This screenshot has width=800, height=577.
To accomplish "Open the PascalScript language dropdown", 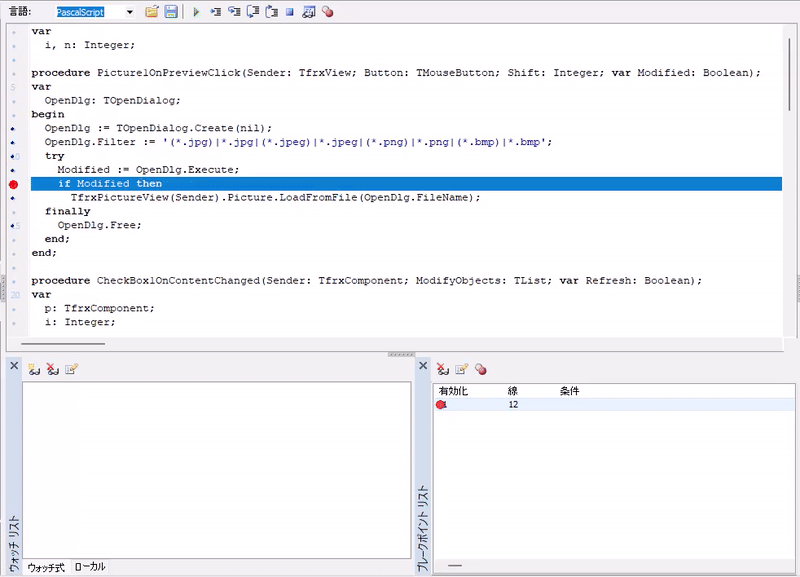I will 130,12.
